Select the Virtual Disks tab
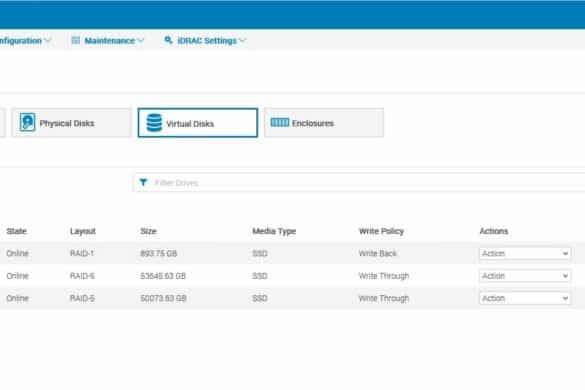 click(x=198, y=123)
